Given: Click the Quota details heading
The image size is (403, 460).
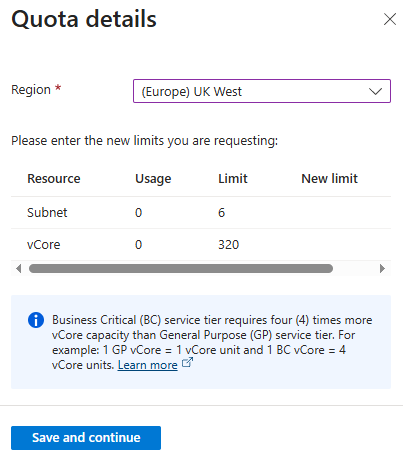Looking at the screenshot, I should [x=84, y=19].
